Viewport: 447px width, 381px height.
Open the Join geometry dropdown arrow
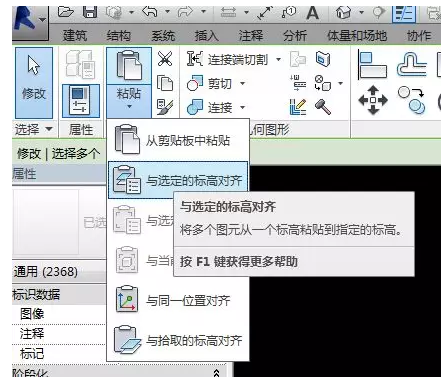coord(242,107)
